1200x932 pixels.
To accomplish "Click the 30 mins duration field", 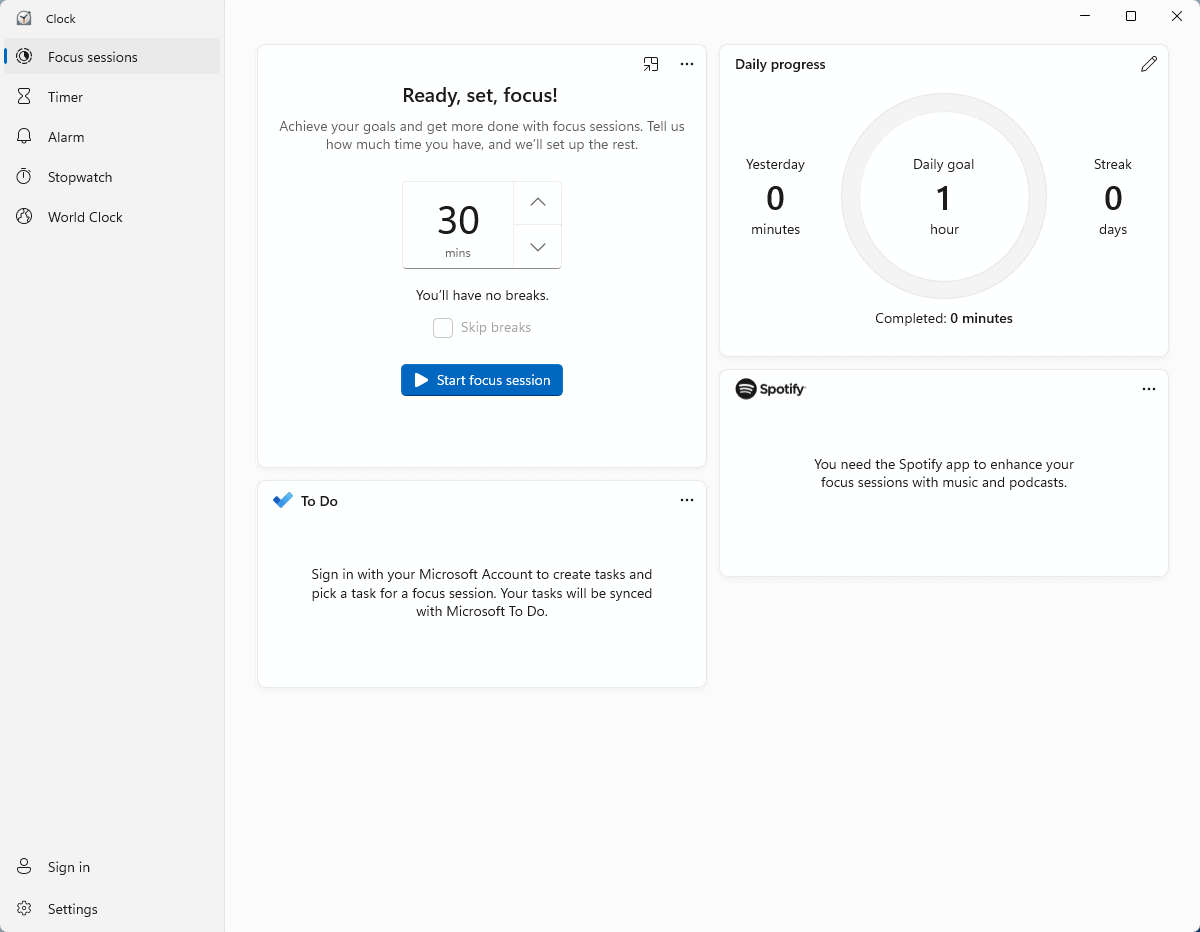I will click(458, 225).
